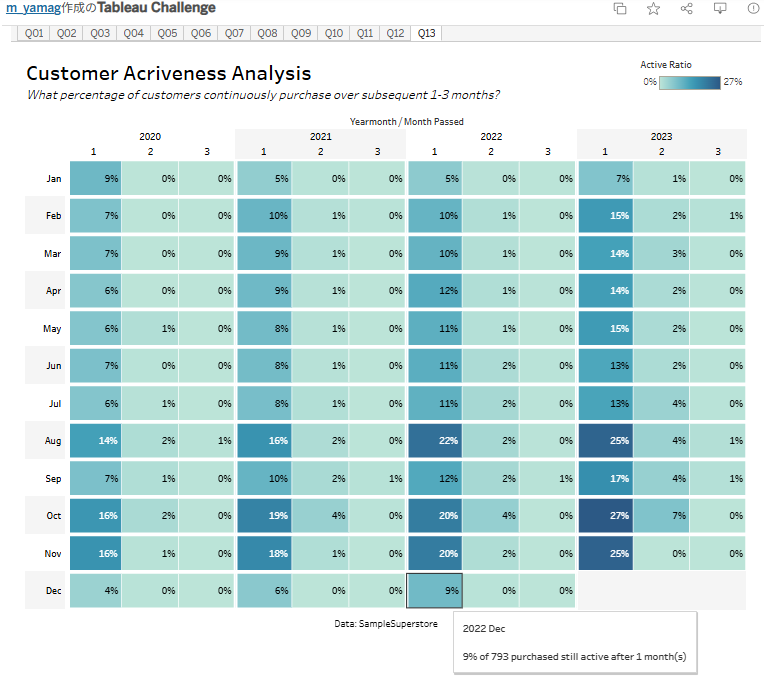
Task: Switch to the Q09 tab
Action: 301,33
